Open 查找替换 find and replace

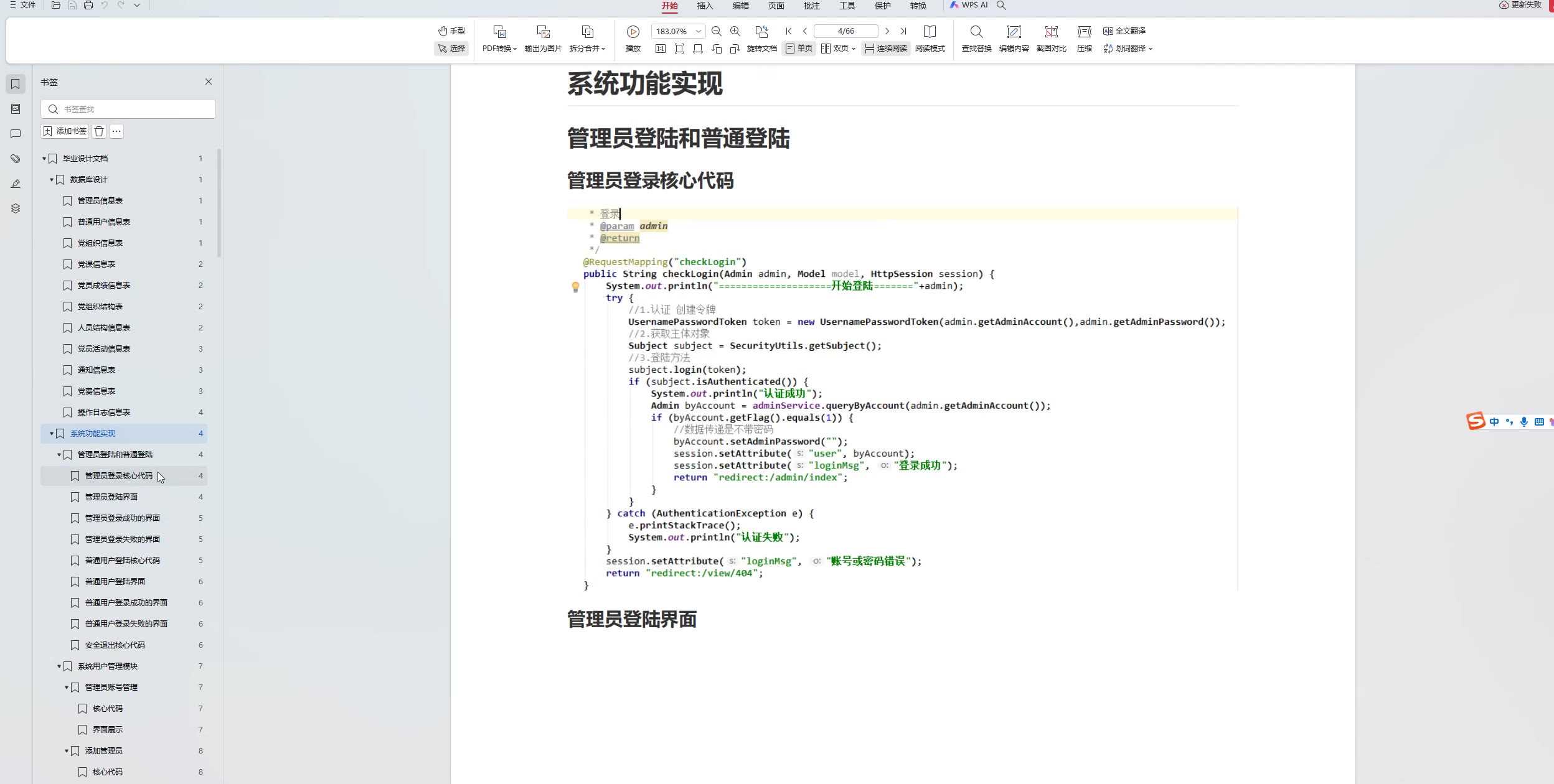click(x=976, y=39)
